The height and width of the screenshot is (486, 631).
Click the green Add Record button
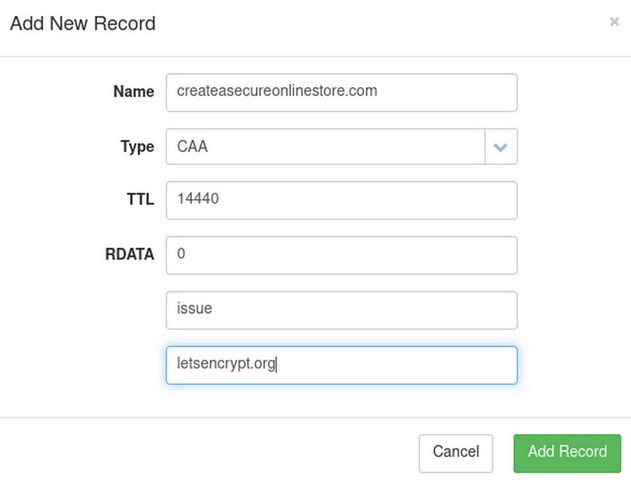[567, 452]
